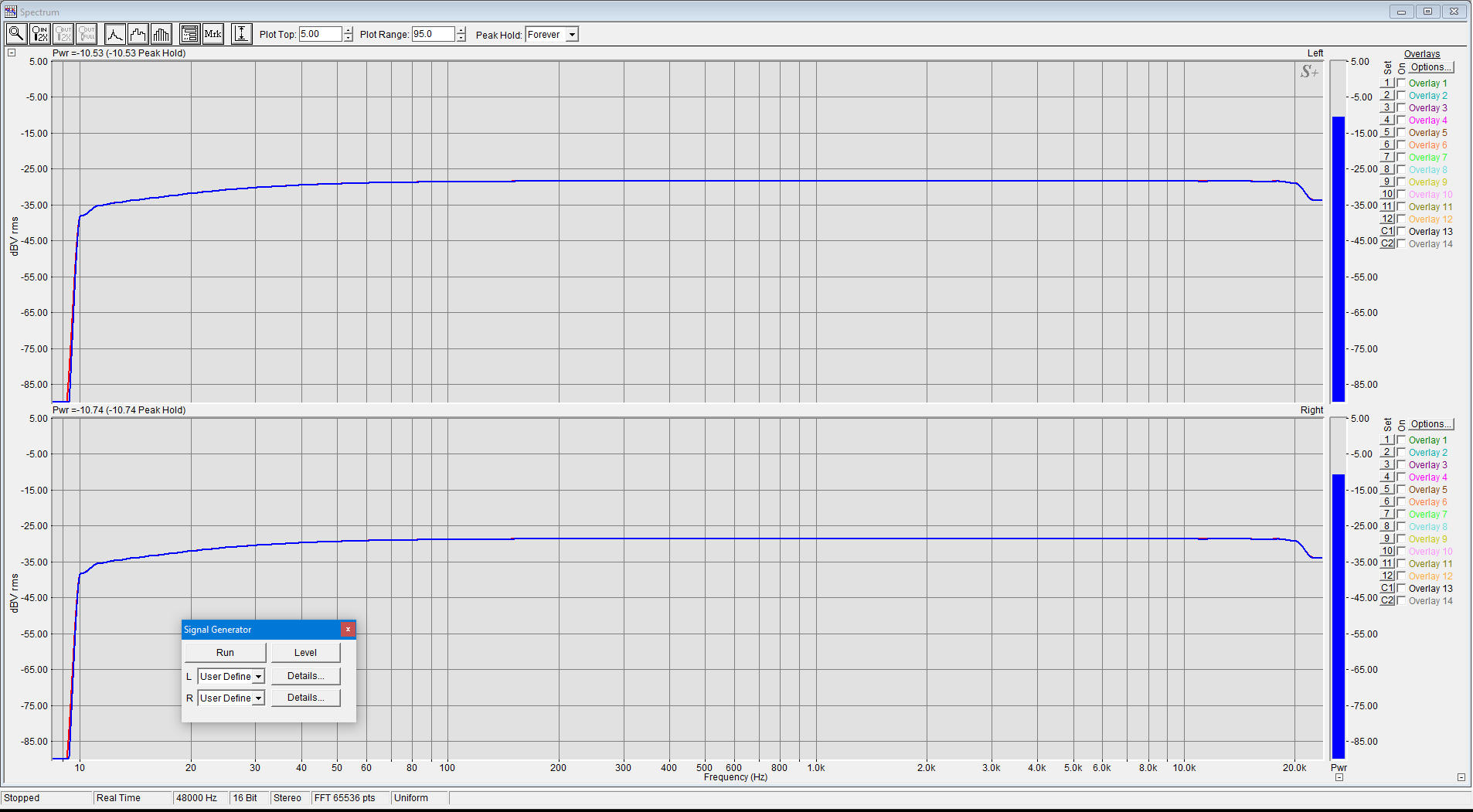Decrease Plot Top with the down arrow
The image size is (1473, 812).
[349, 38]
